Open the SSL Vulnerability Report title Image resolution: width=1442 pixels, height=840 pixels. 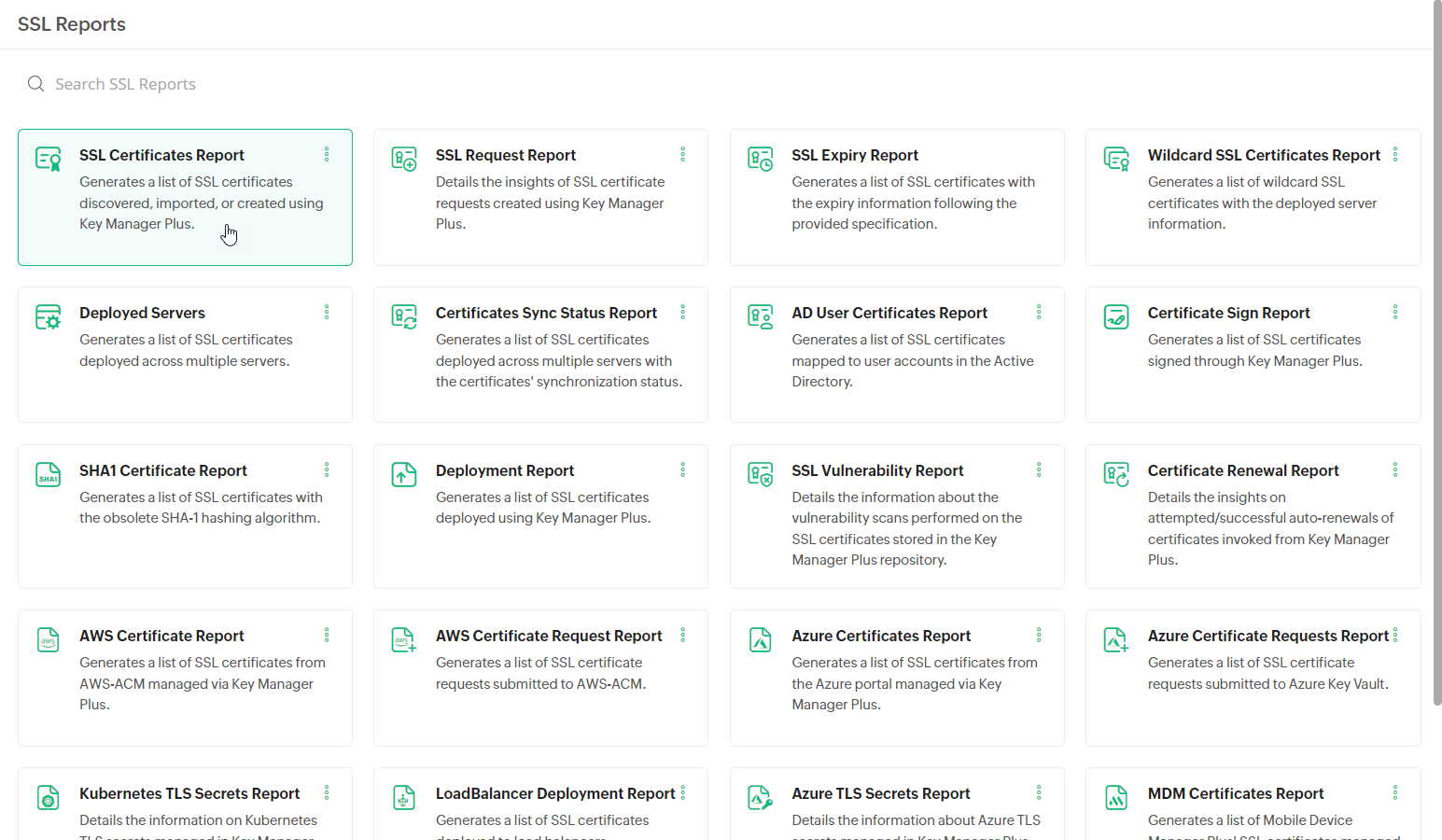coord(877,470)
